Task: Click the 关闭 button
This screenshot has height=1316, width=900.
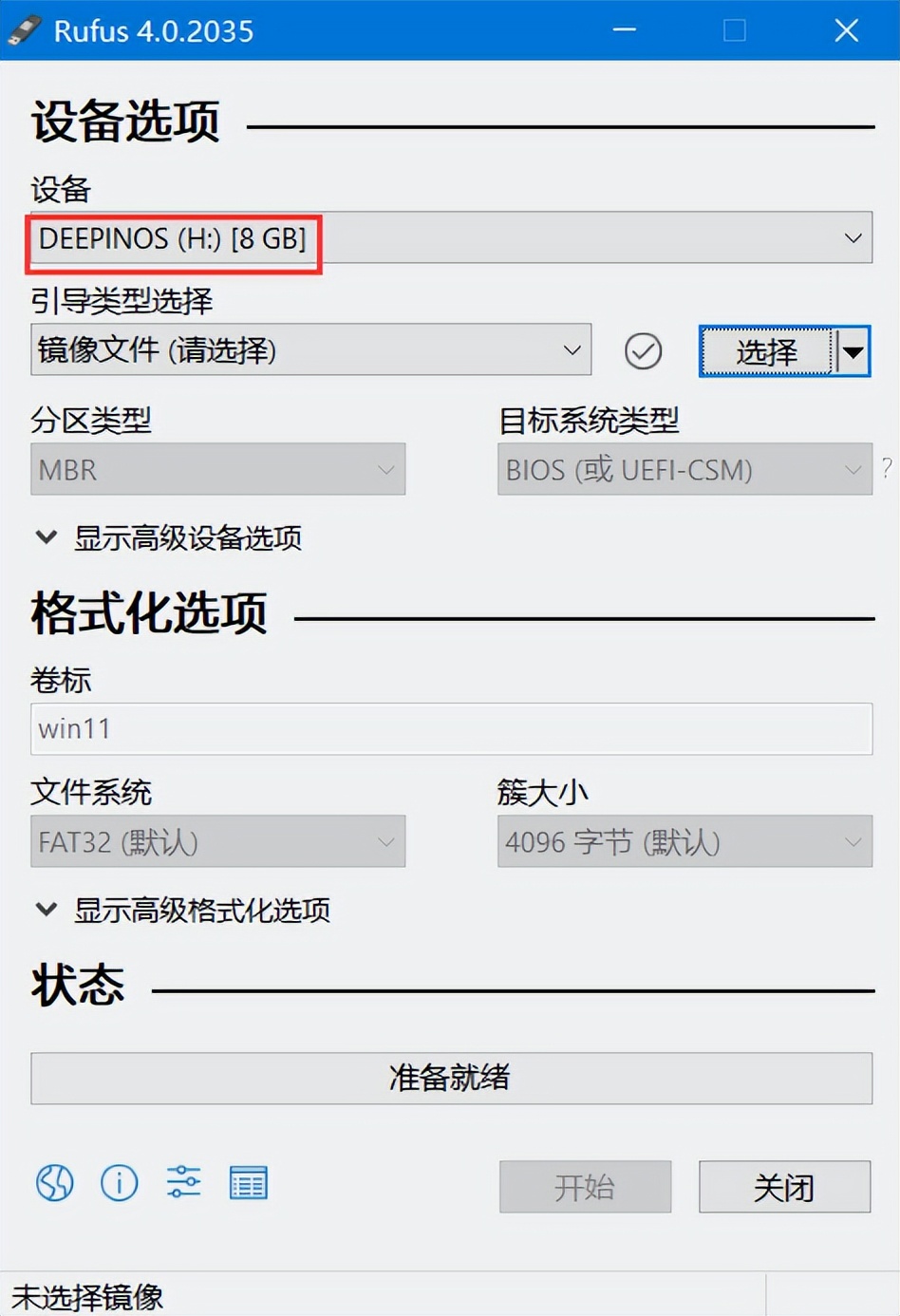Action: click(784, 1187)
